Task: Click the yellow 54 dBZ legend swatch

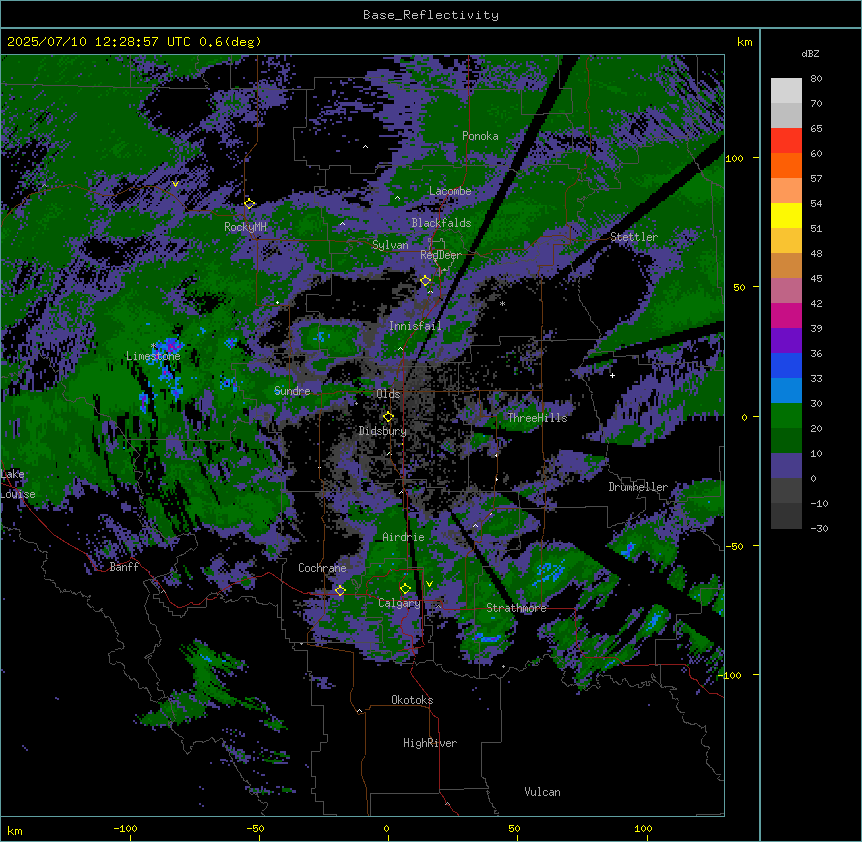Action: (x=786, y=215)
